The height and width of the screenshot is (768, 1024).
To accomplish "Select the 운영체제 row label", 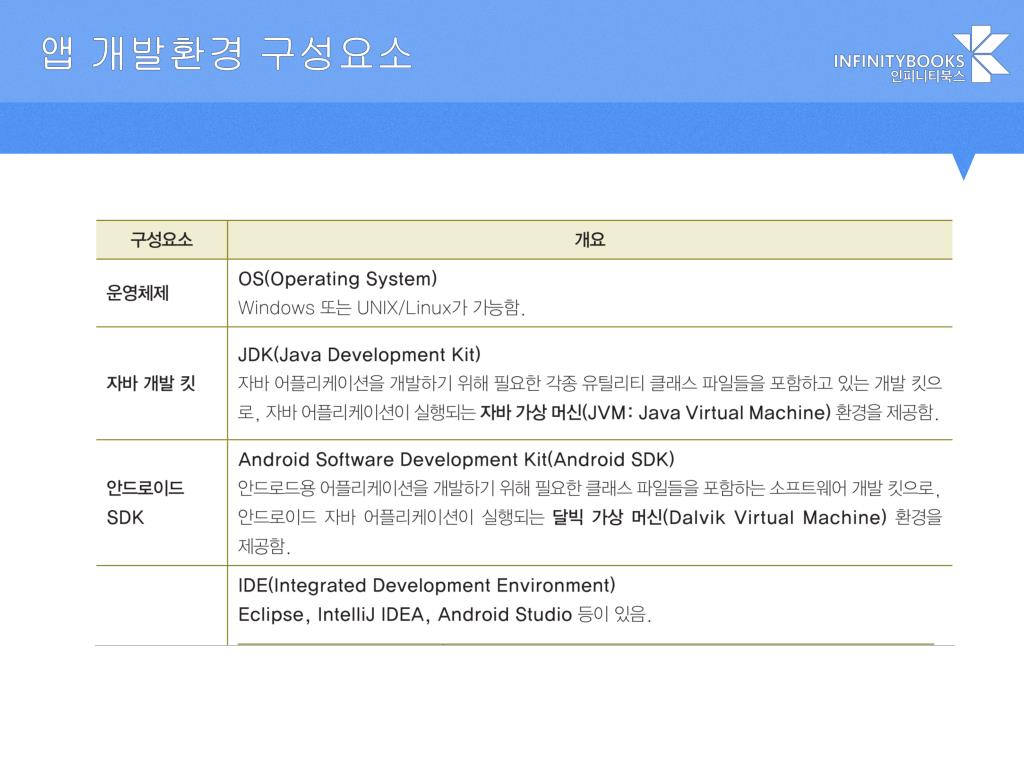I will [138, 293].
